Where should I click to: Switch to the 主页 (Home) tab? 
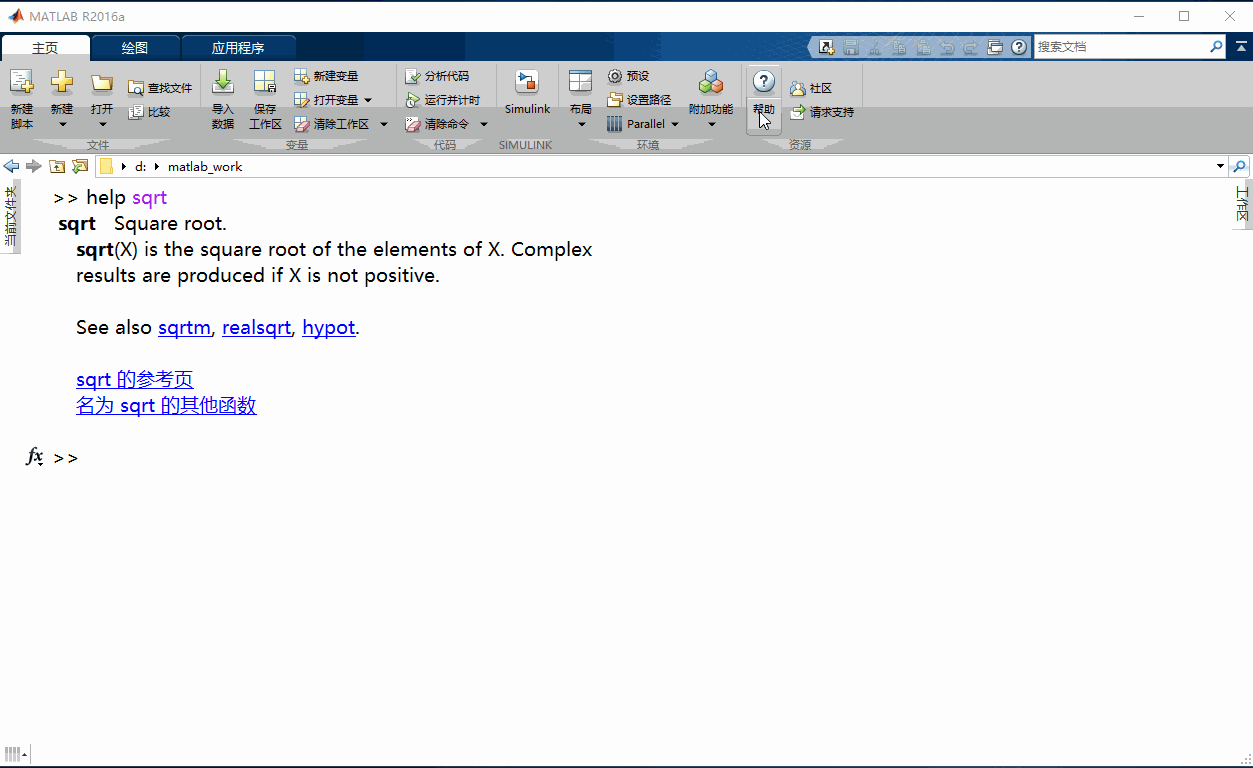pos(45,47)
